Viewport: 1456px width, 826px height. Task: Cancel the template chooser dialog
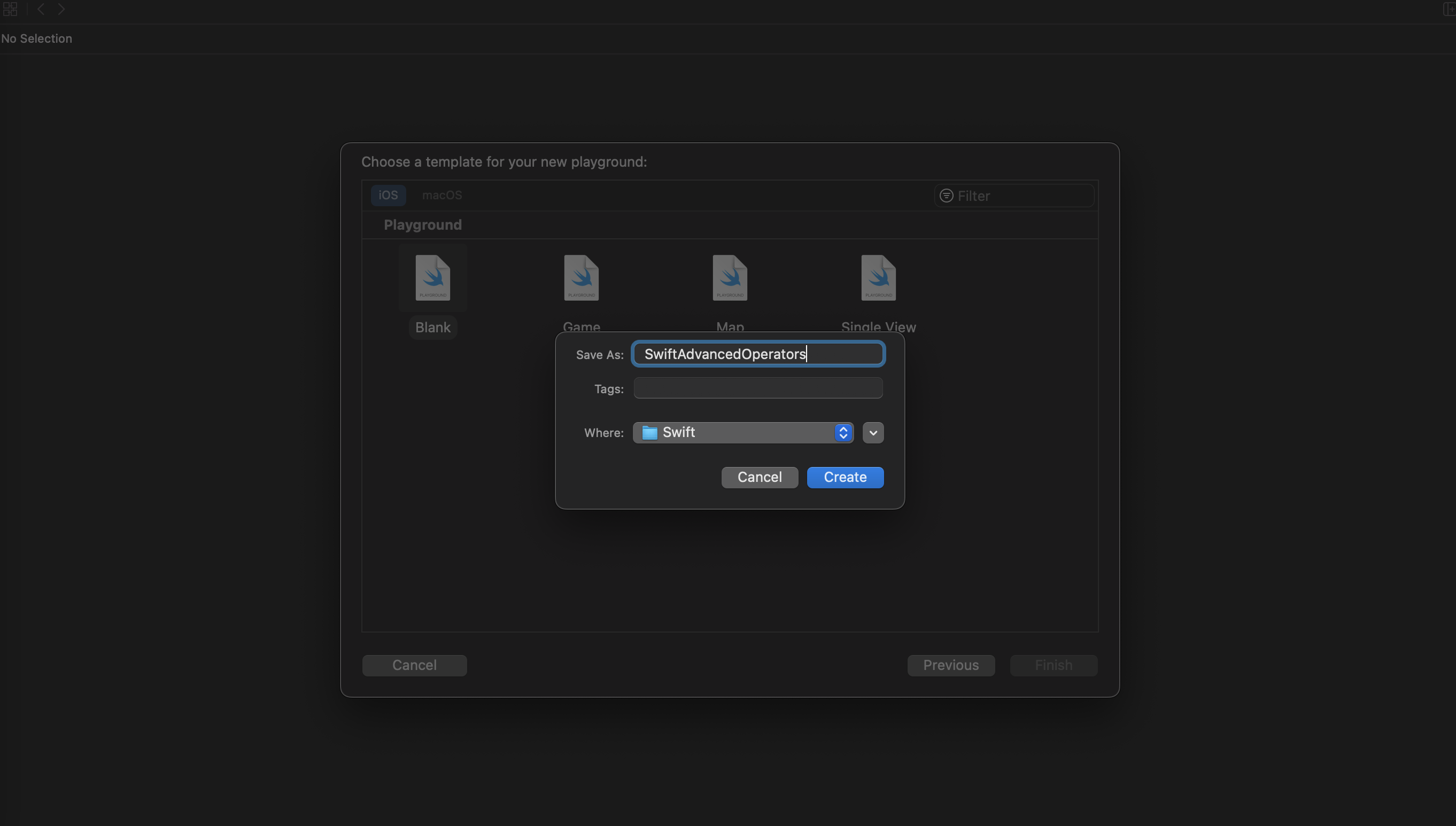click(x=414, y=665)
